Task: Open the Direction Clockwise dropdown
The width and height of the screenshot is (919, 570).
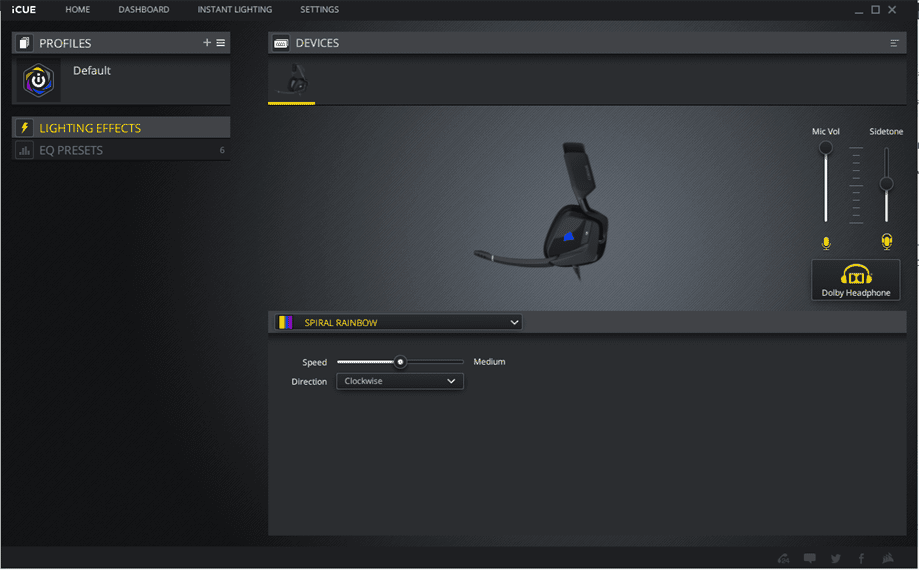Action: (x=400, y=381)
